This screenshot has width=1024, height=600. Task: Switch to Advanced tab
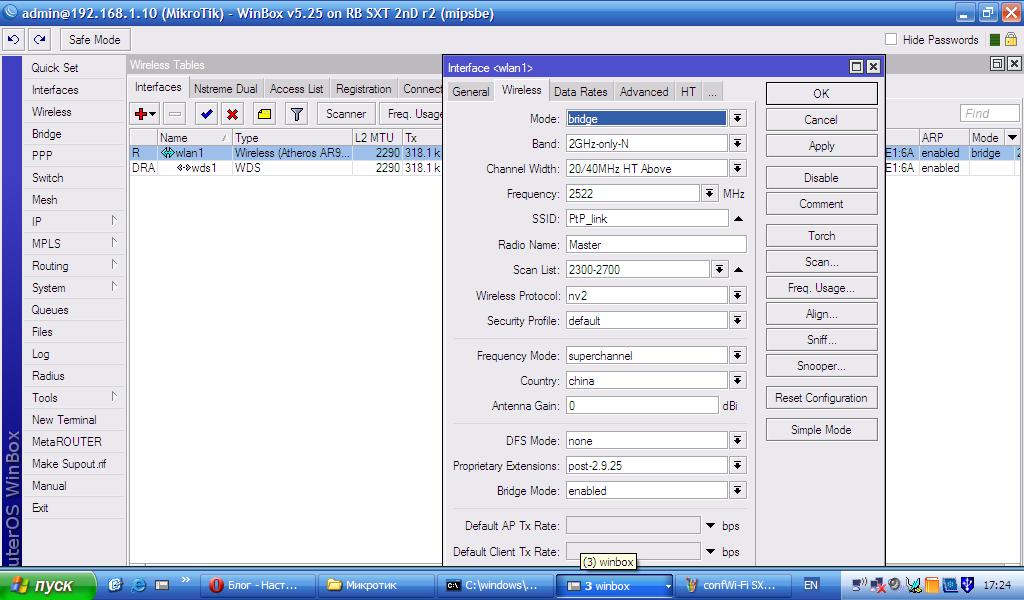tap(644, 92)
